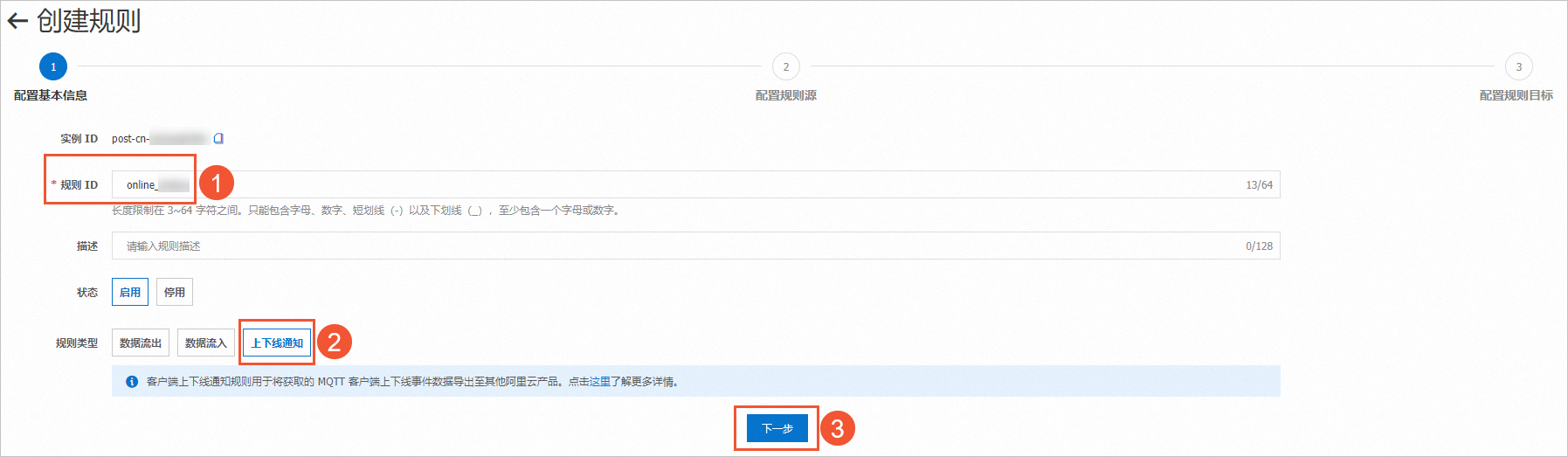Click the 规则类型 label
1568x457 pixels.
point(77,343)
